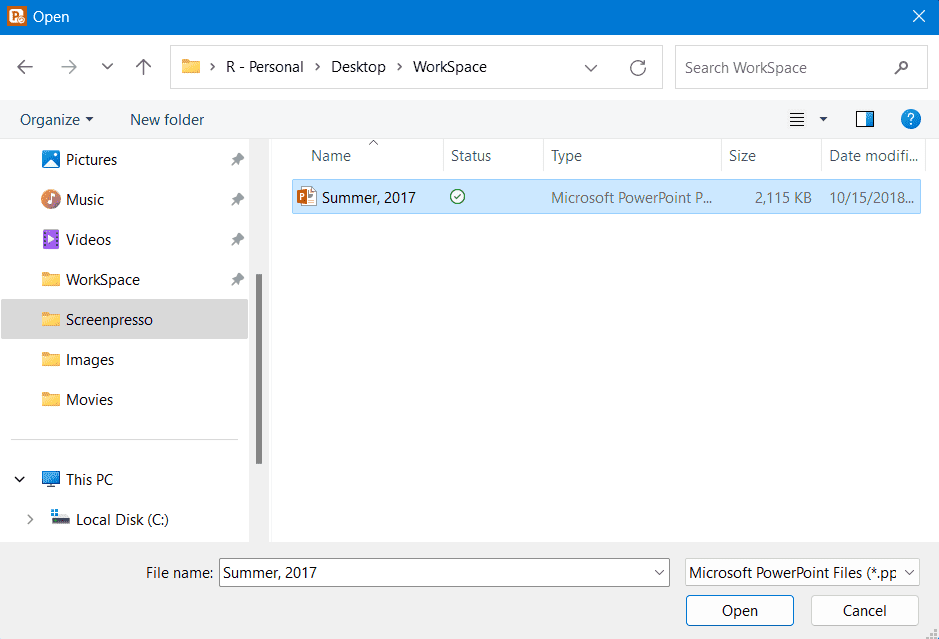The height and width of the screenshot is (639, 939).
Task: Click the pin icon next to Pictures
Action: [x=238, y=159]
